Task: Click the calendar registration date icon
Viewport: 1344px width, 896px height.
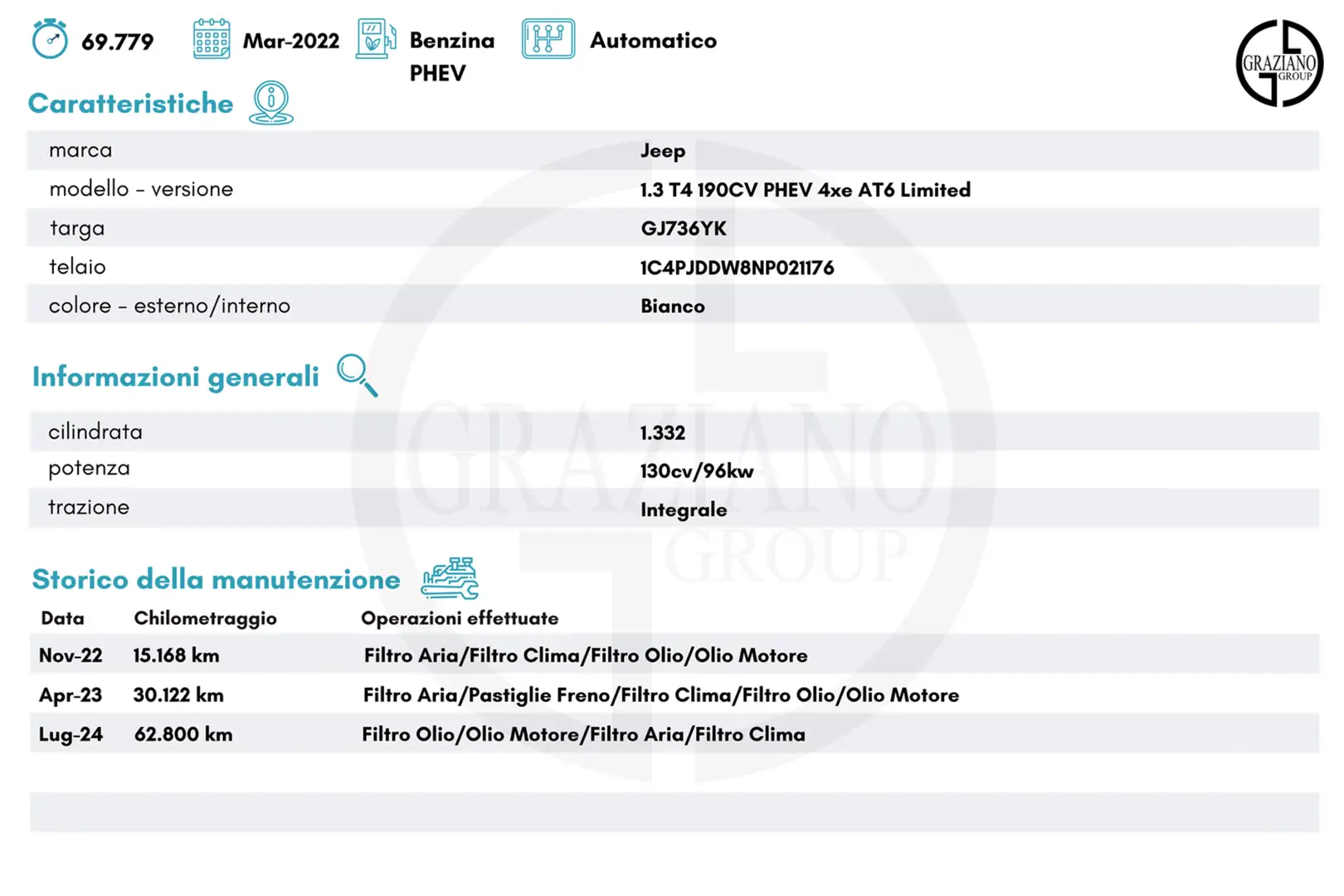Action: pyautogui.click(x=212, y=39)
